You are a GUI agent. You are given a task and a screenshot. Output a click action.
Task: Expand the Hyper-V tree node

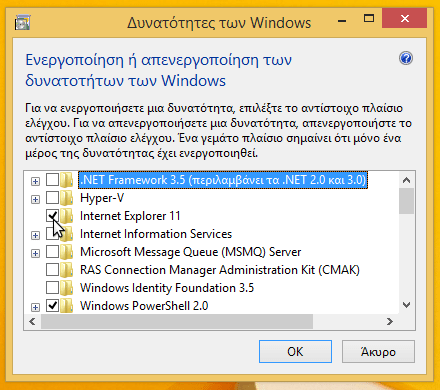click(35, 199)
